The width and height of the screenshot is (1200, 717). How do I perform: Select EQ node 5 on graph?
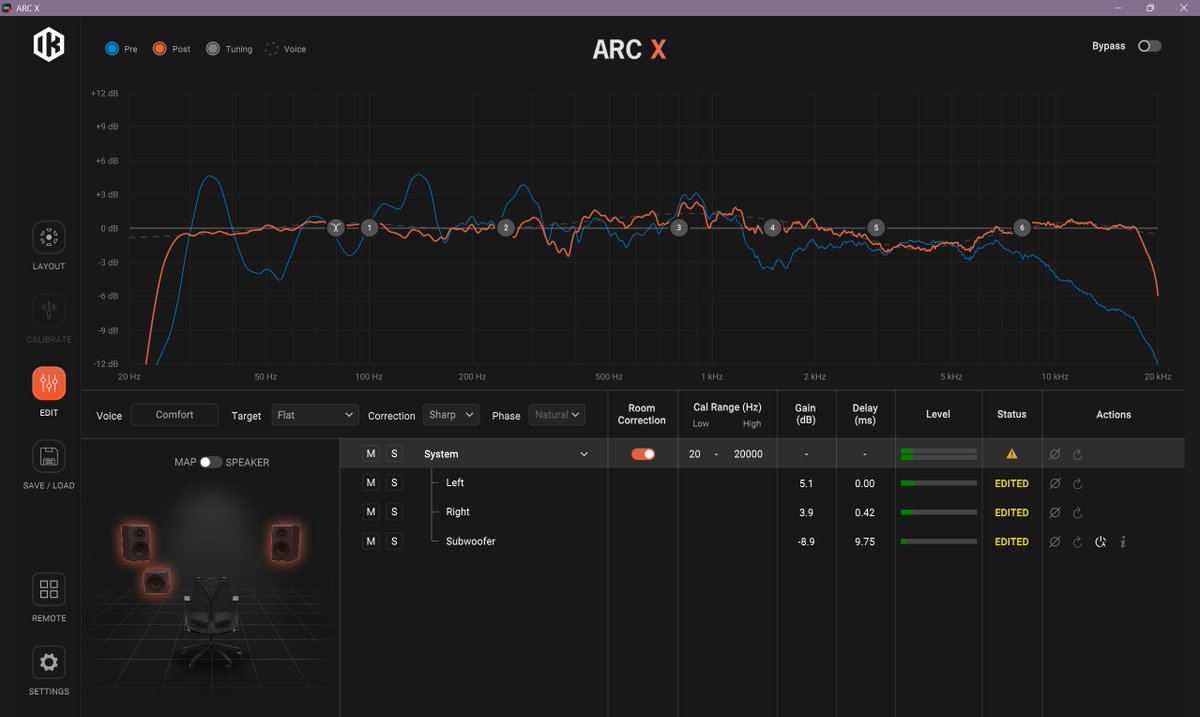click(876, 228)
